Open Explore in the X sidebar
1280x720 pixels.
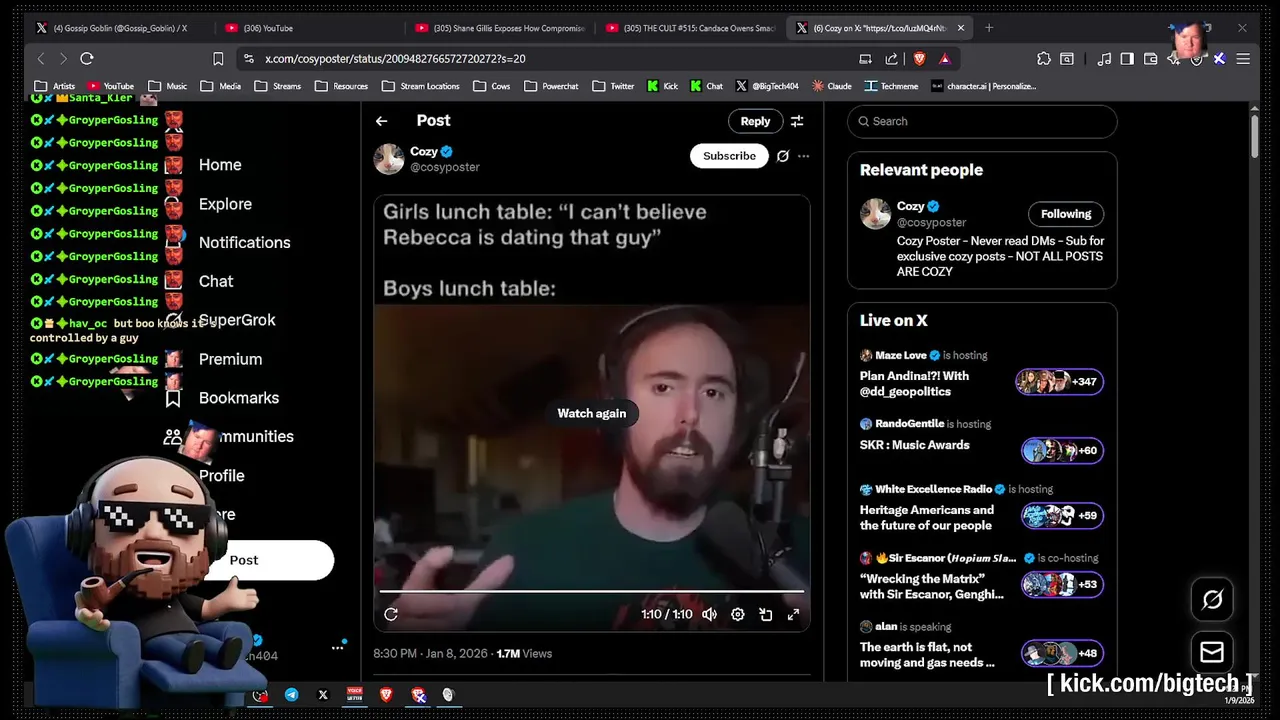point(225,204)
